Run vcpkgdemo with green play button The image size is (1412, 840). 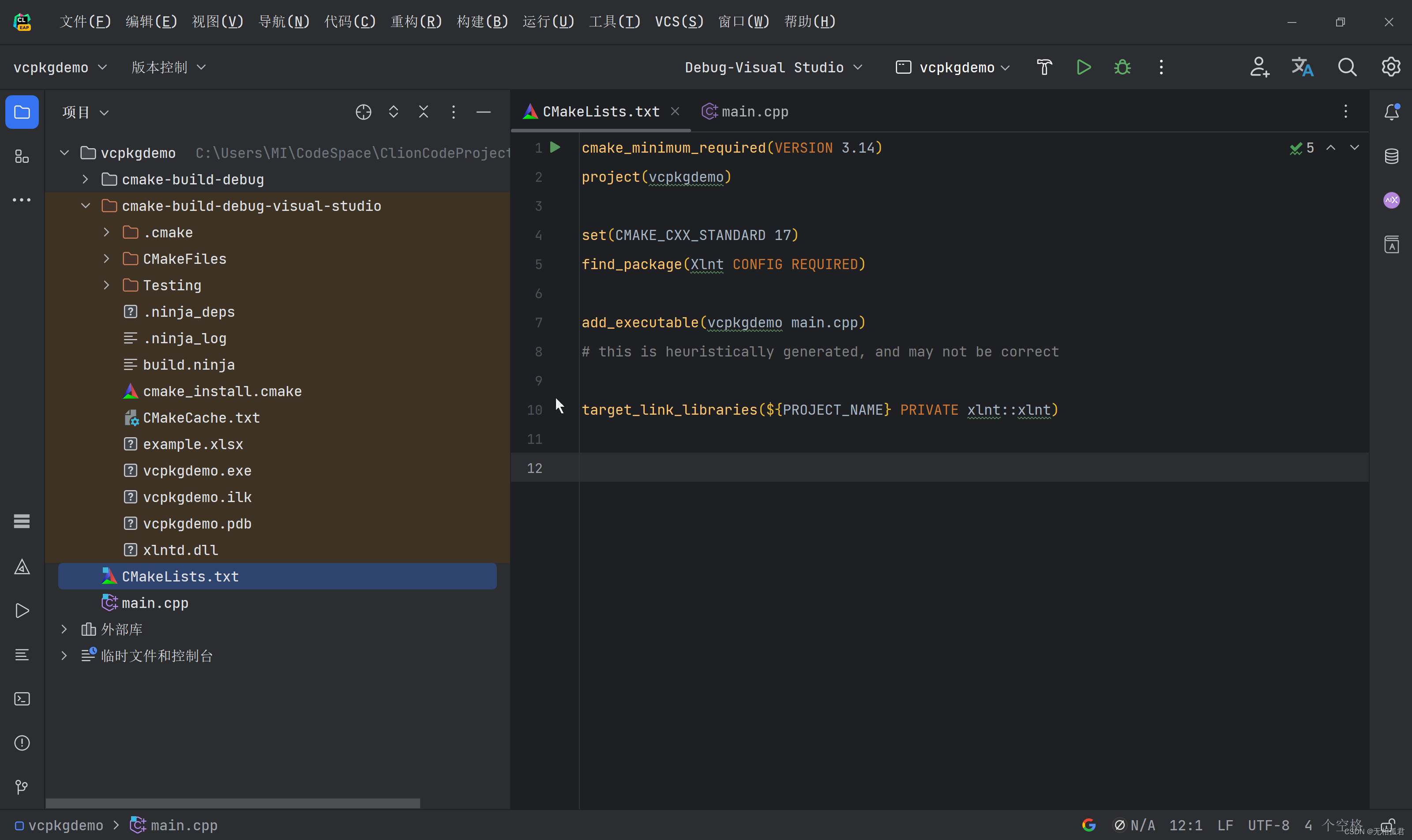pyautogui.click(x=1083, y=67)
